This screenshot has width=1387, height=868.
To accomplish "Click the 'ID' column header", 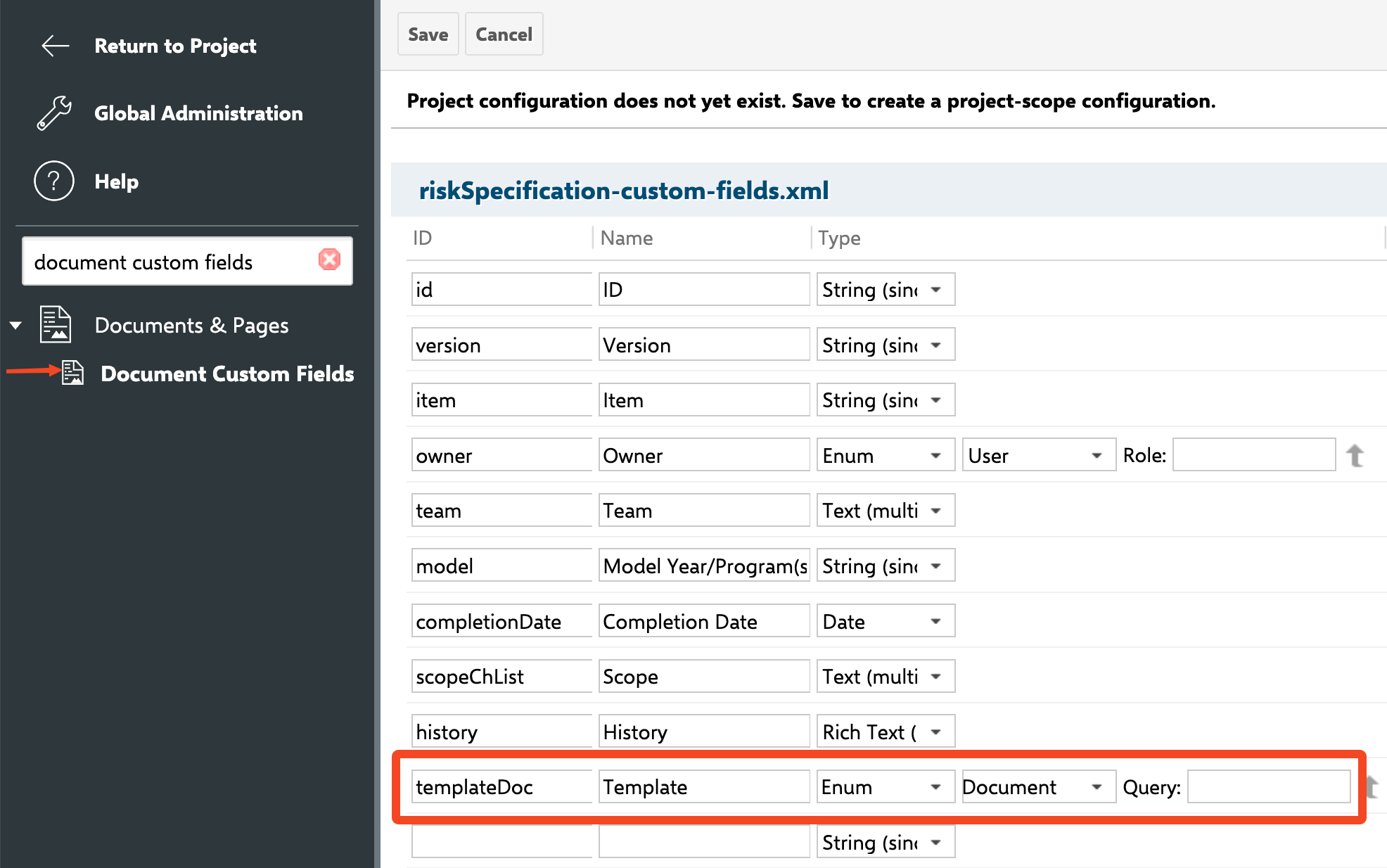I will pyautogui.click(x=422, y=238).
